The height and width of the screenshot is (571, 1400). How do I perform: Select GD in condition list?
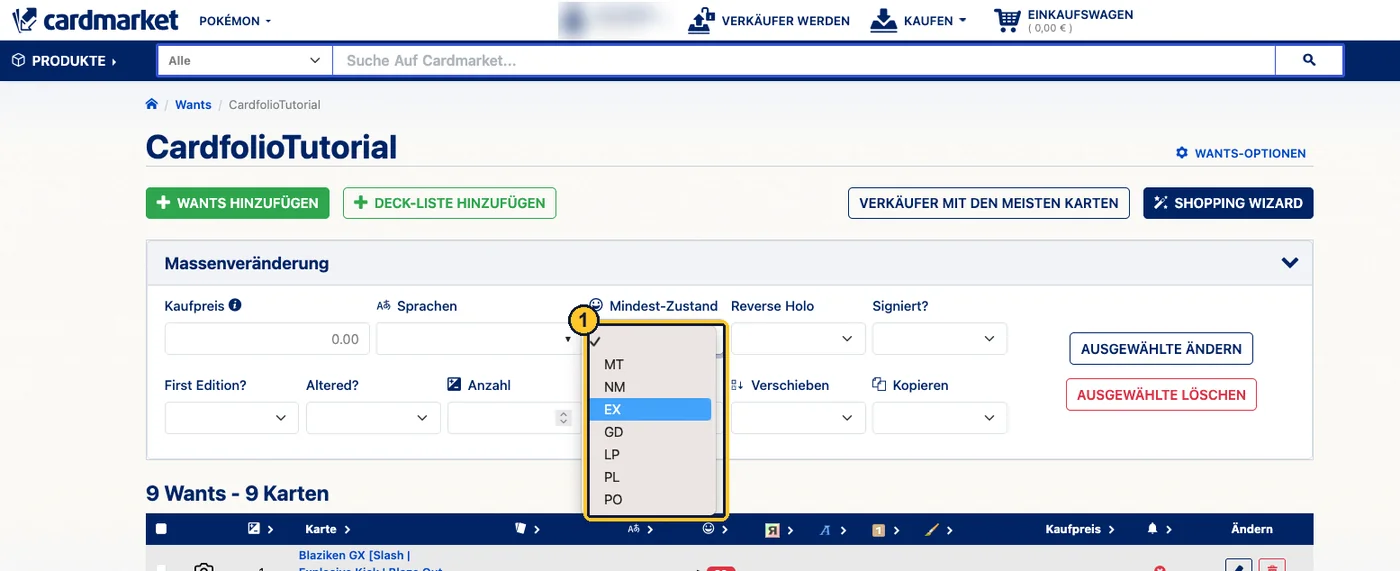pyautogui.click(x=650, y=432)
